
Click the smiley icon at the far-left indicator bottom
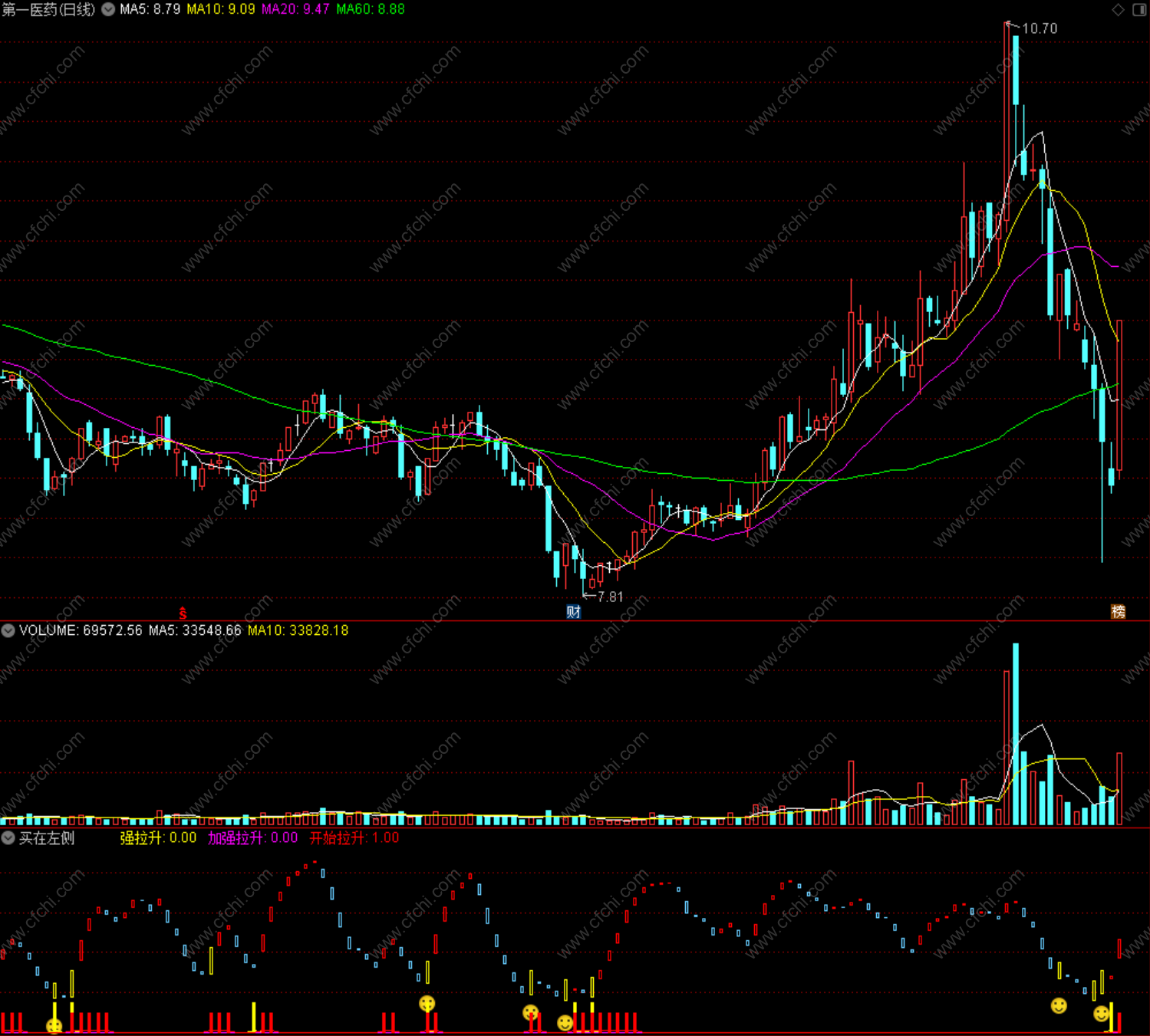pyautogui.click(x=54, y=1026)
